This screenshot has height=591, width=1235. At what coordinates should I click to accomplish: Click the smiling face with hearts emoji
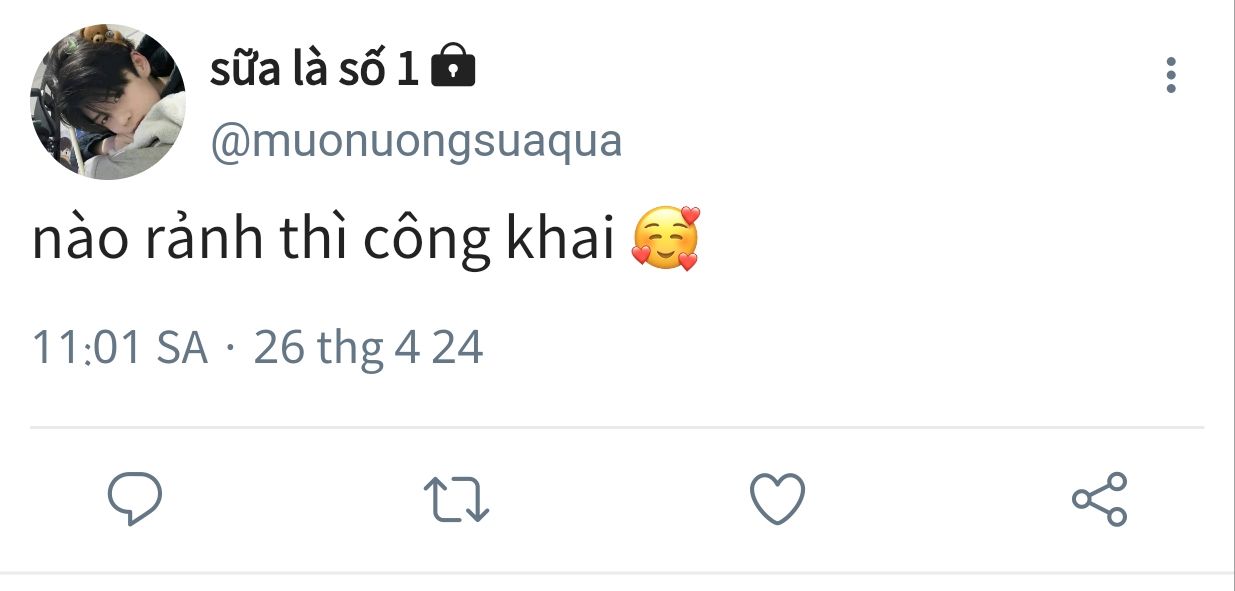[666, 239]
